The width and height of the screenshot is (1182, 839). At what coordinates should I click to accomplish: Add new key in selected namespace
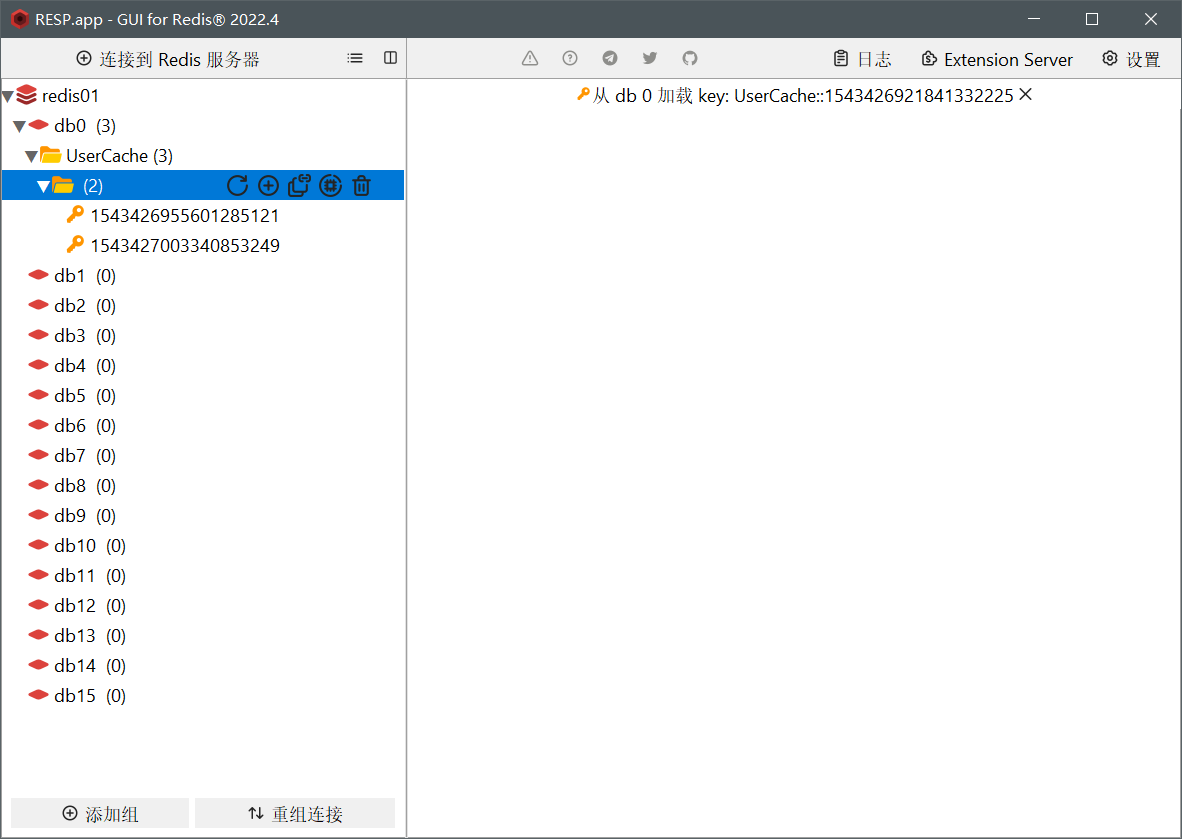268,185
